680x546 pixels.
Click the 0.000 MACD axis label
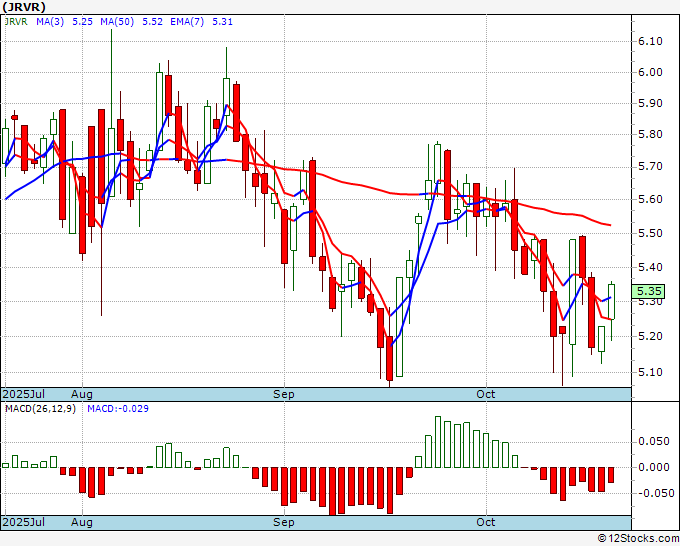[x=654, y=467]
